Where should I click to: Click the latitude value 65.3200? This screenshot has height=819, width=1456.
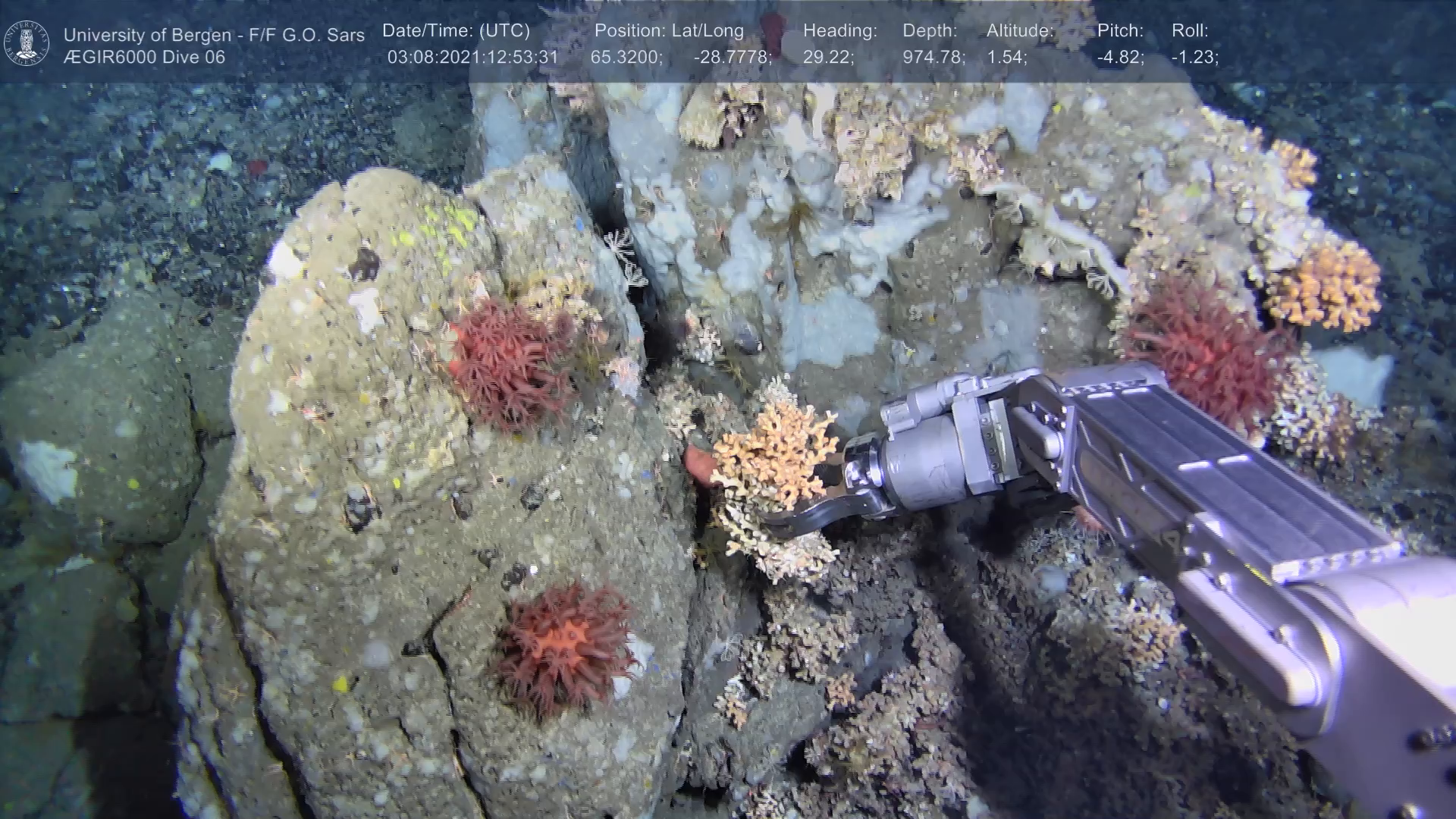coord(626,58)
